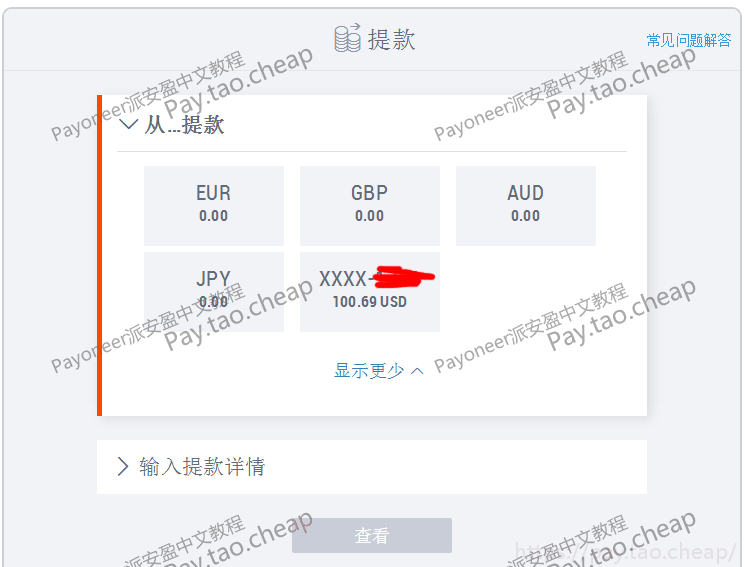
Task: Click the EUR currency label
Action: click(213, 193)
